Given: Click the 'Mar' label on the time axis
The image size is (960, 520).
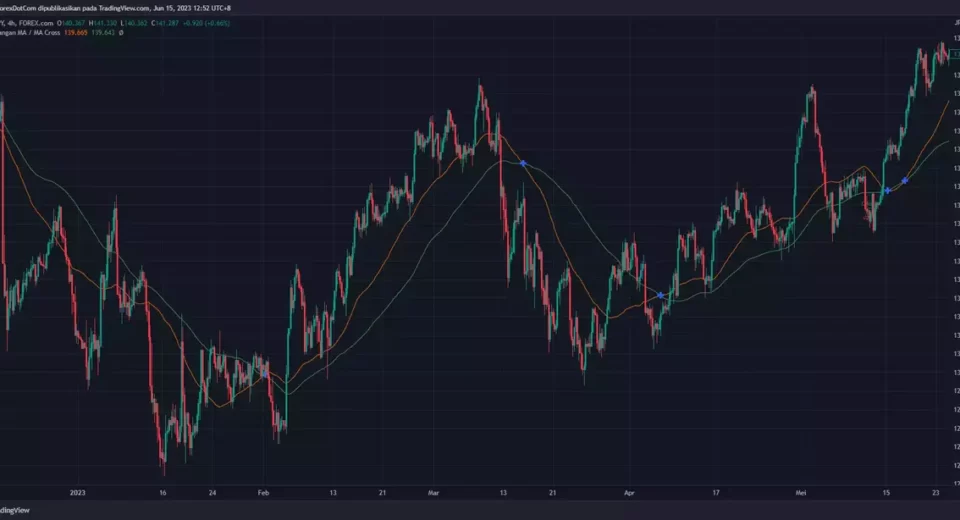Looking at the screenshot, I should coord(433,492).
